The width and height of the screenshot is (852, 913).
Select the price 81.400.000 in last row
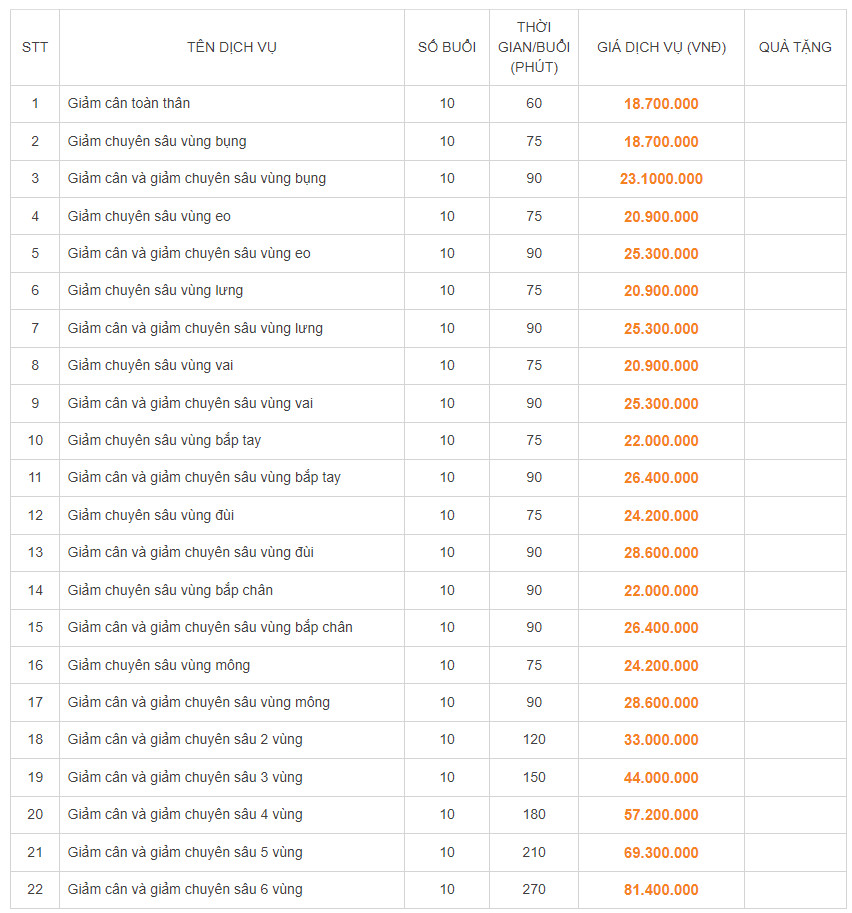click(x=661, y=890)
